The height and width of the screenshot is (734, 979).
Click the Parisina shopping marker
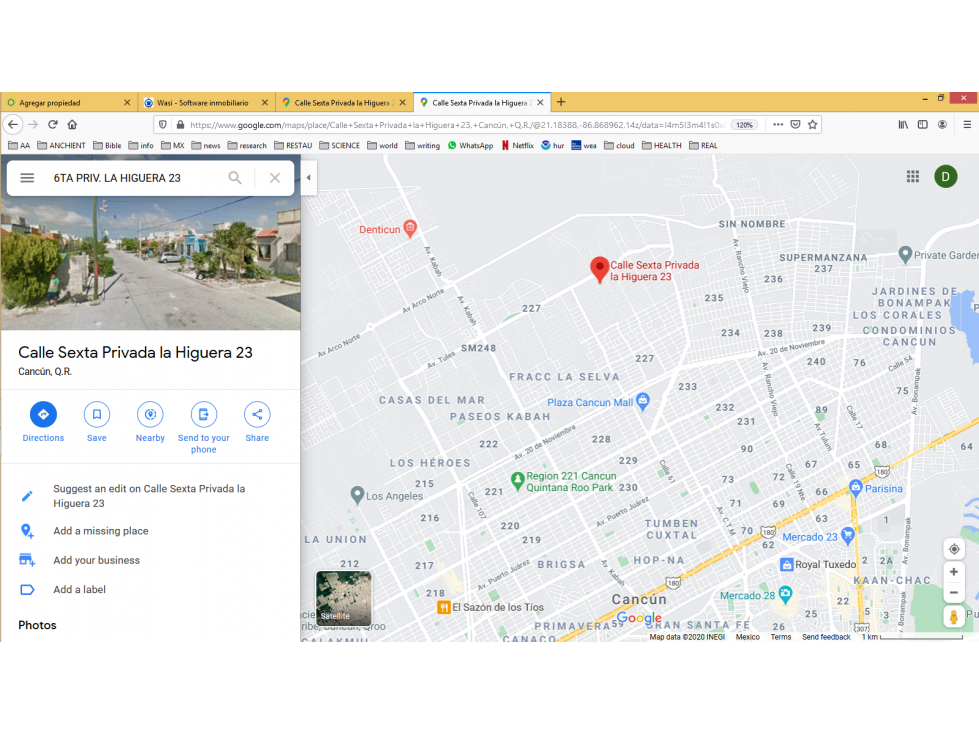(855, 487)
